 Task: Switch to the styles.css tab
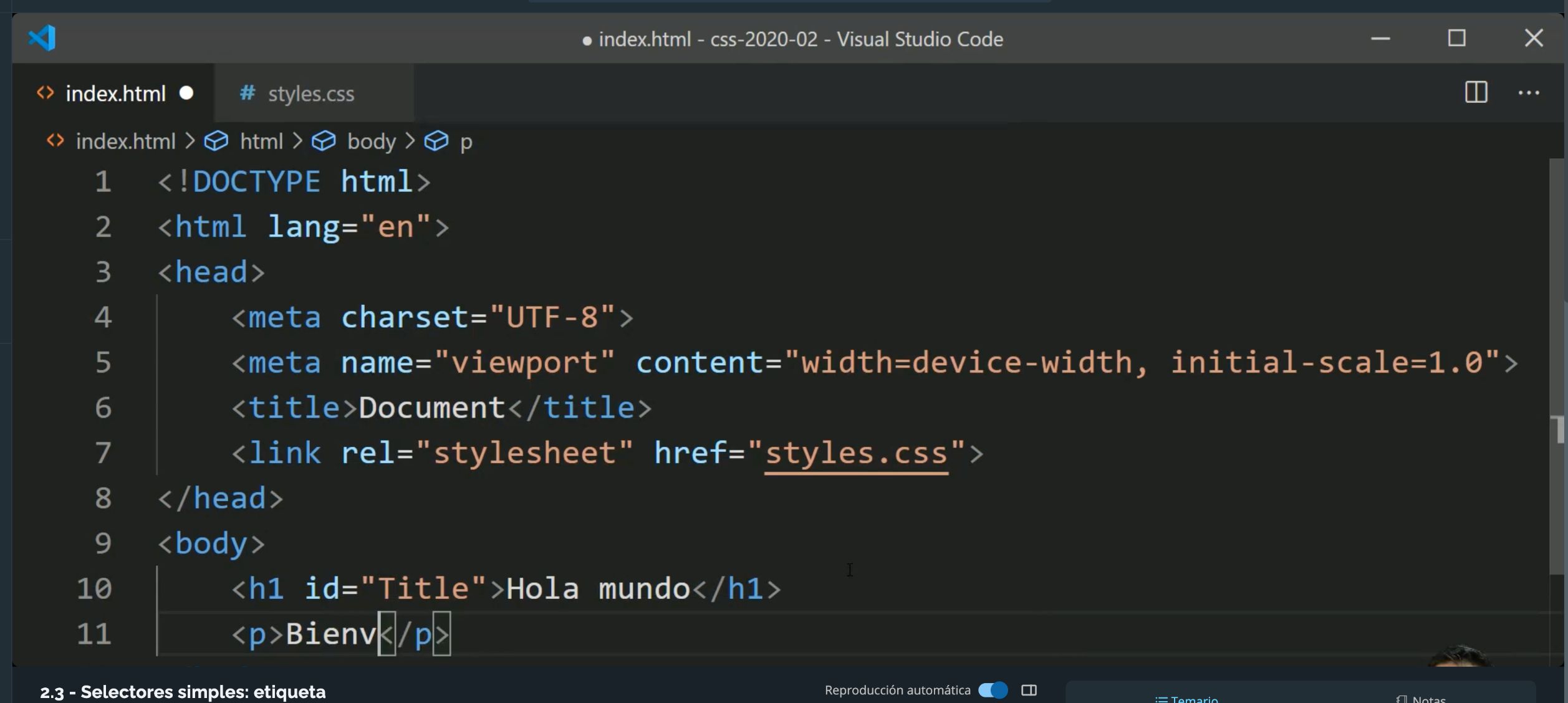tap(310, 94)
